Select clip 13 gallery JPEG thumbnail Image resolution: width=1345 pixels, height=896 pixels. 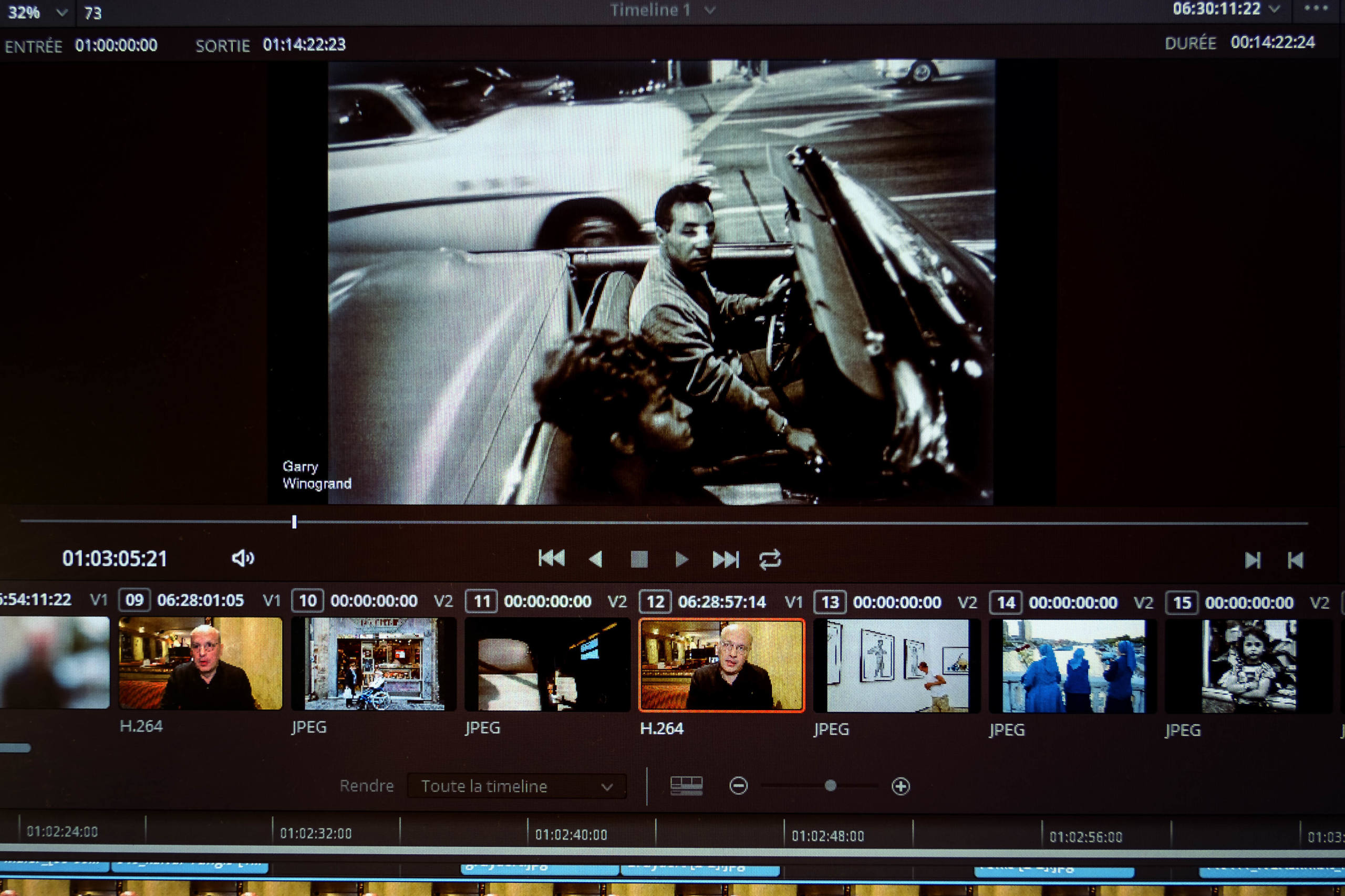coord(897,666)
